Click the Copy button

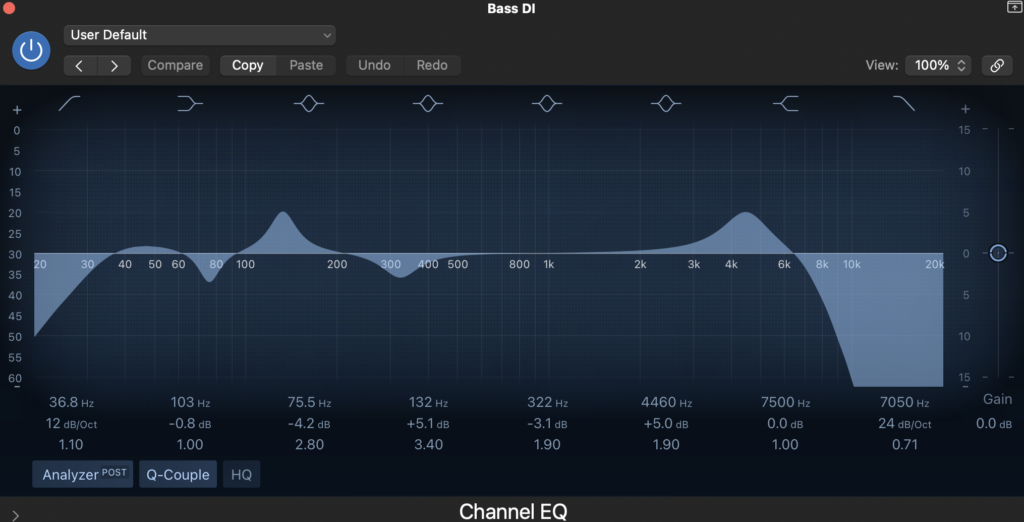point(247,65)
